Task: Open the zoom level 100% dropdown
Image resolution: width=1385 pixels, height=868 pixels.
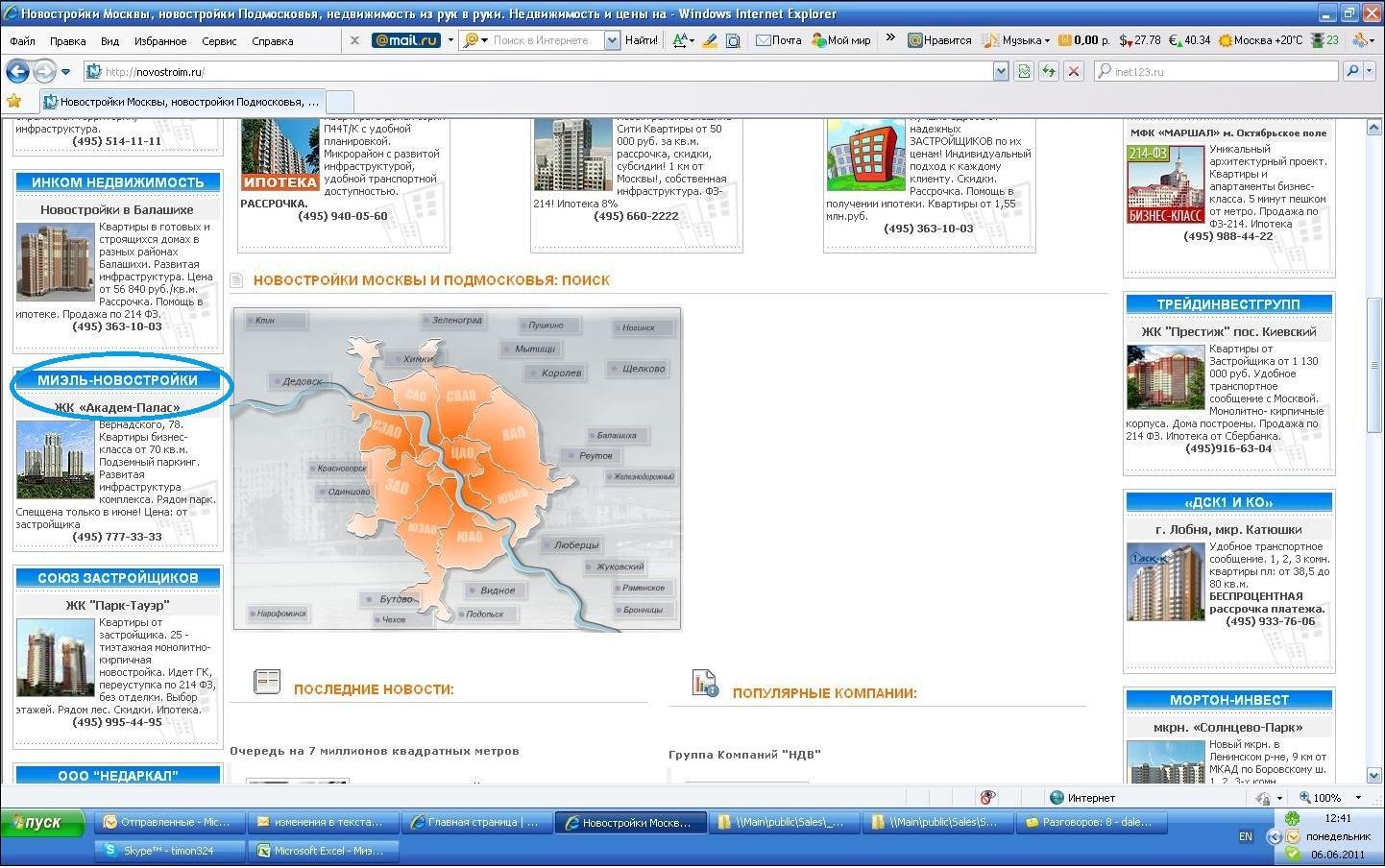Action: click(x=1358, y=798)
